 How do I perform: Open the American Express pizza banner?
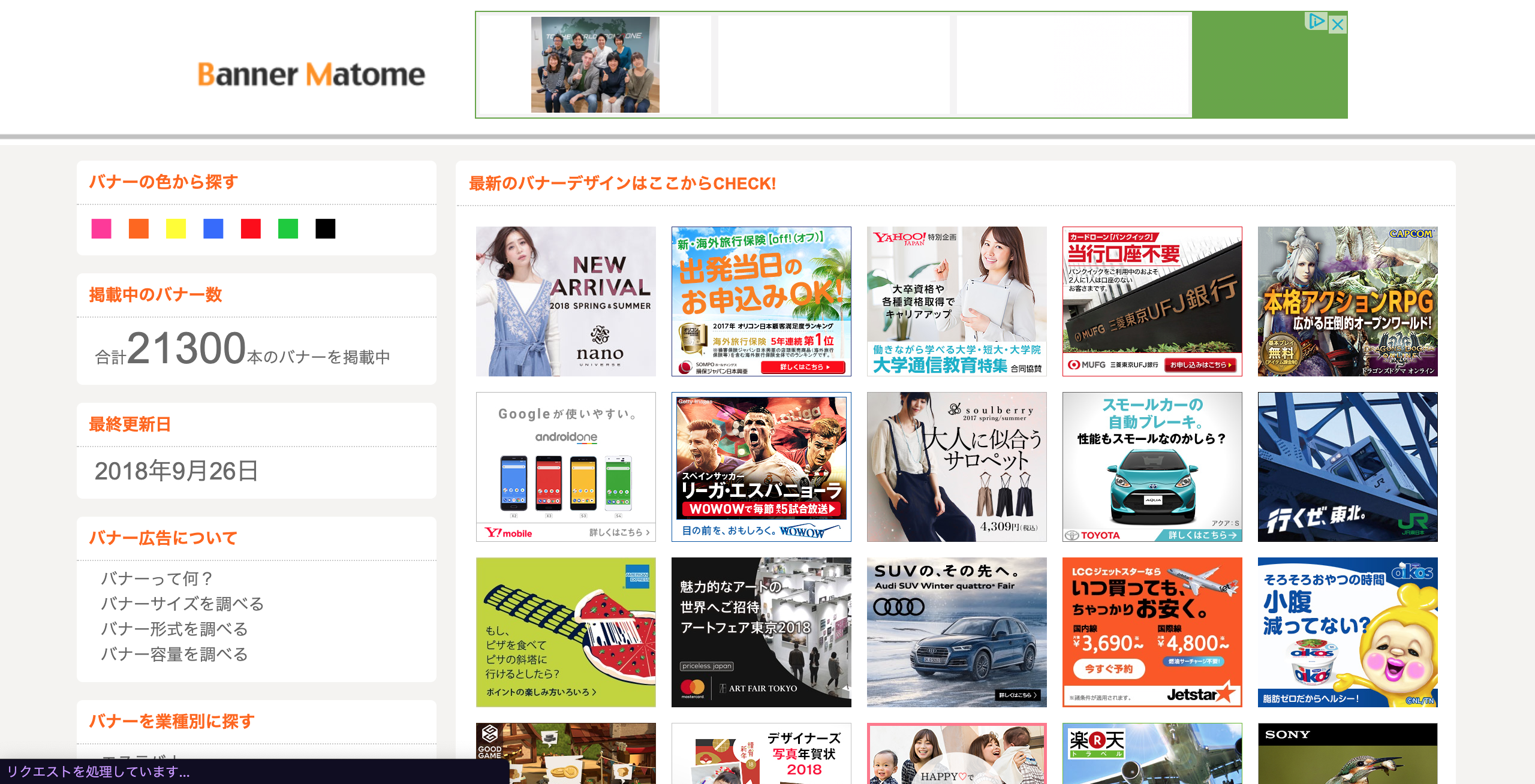coord(566,632)
